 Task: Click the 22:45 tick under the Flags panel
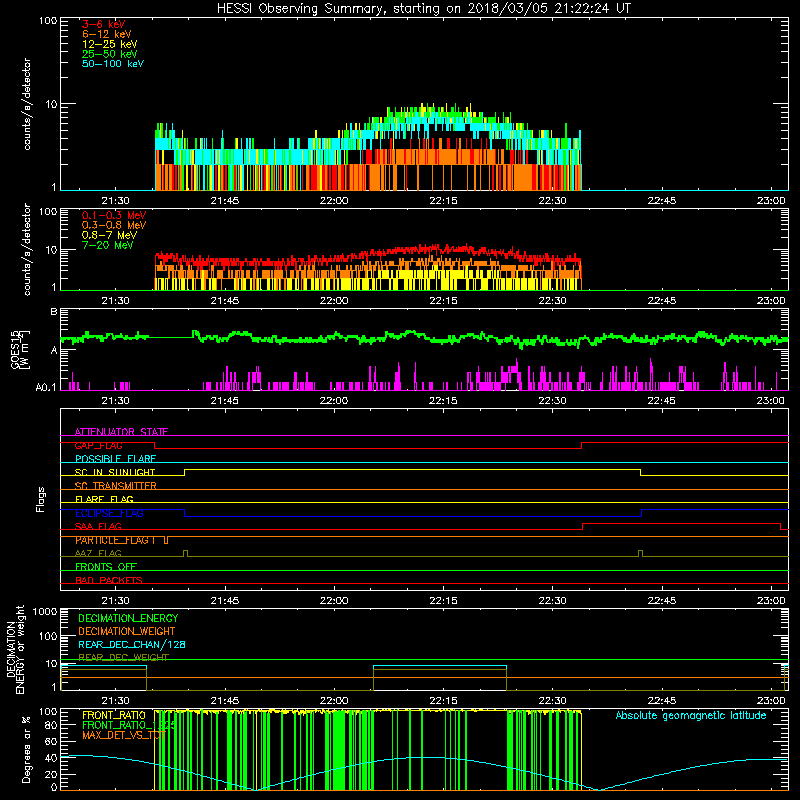coord(662,601)
